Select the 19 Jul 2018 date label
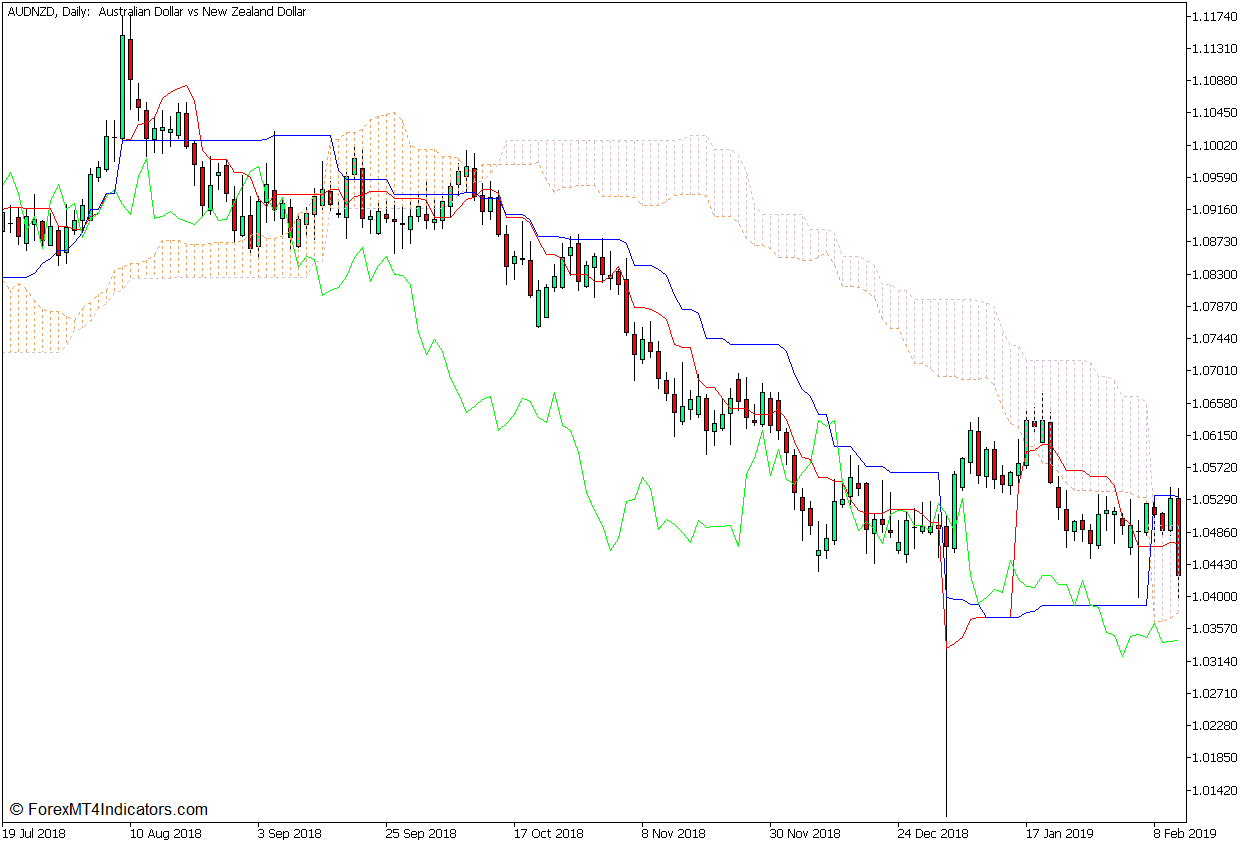This screenshot has width=1256, height=846. click(x=37, y=833)
